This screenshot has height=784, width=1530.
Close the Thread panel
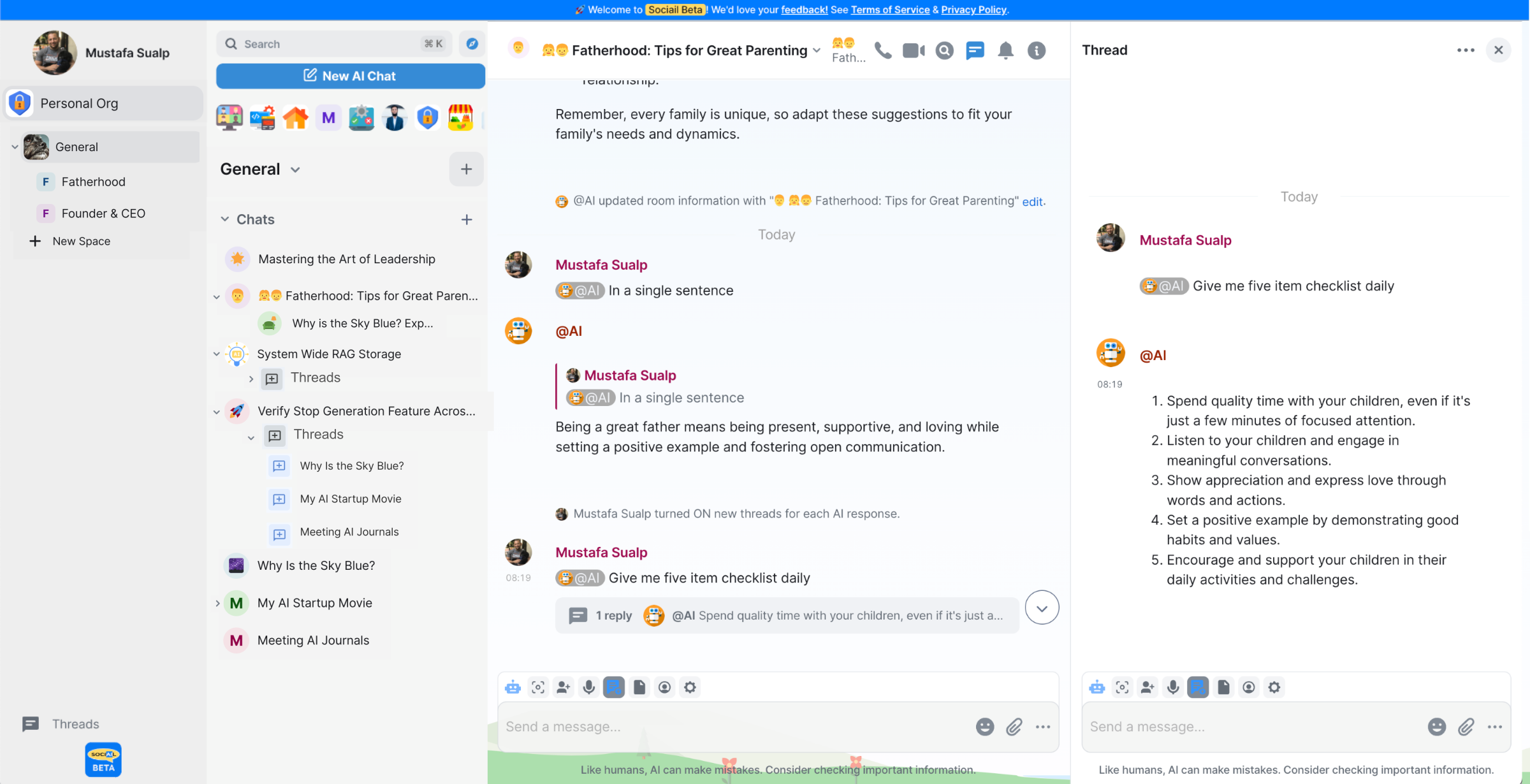(x=1498, y=50)
